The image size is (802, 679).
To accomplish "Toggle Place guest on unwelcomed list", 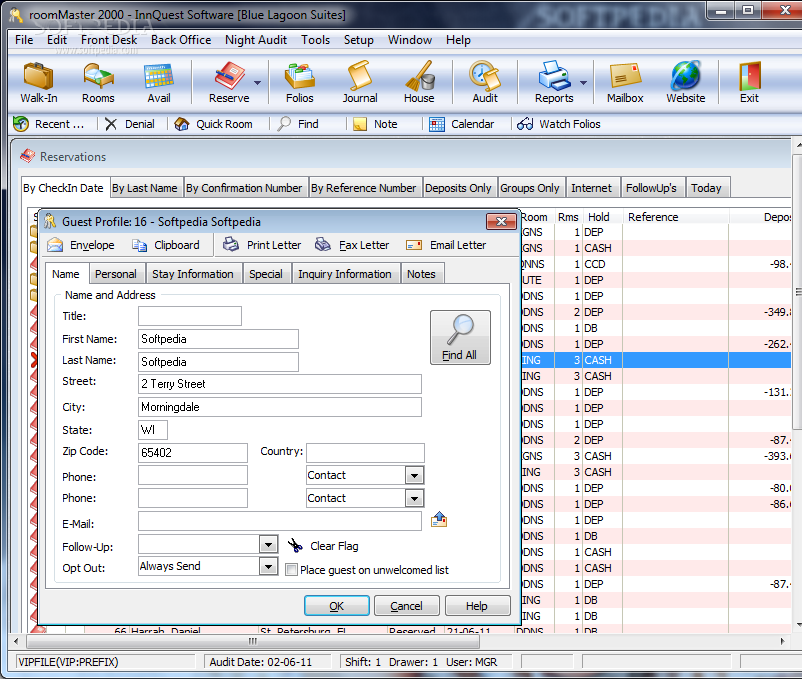I will (x=292, y=570).
